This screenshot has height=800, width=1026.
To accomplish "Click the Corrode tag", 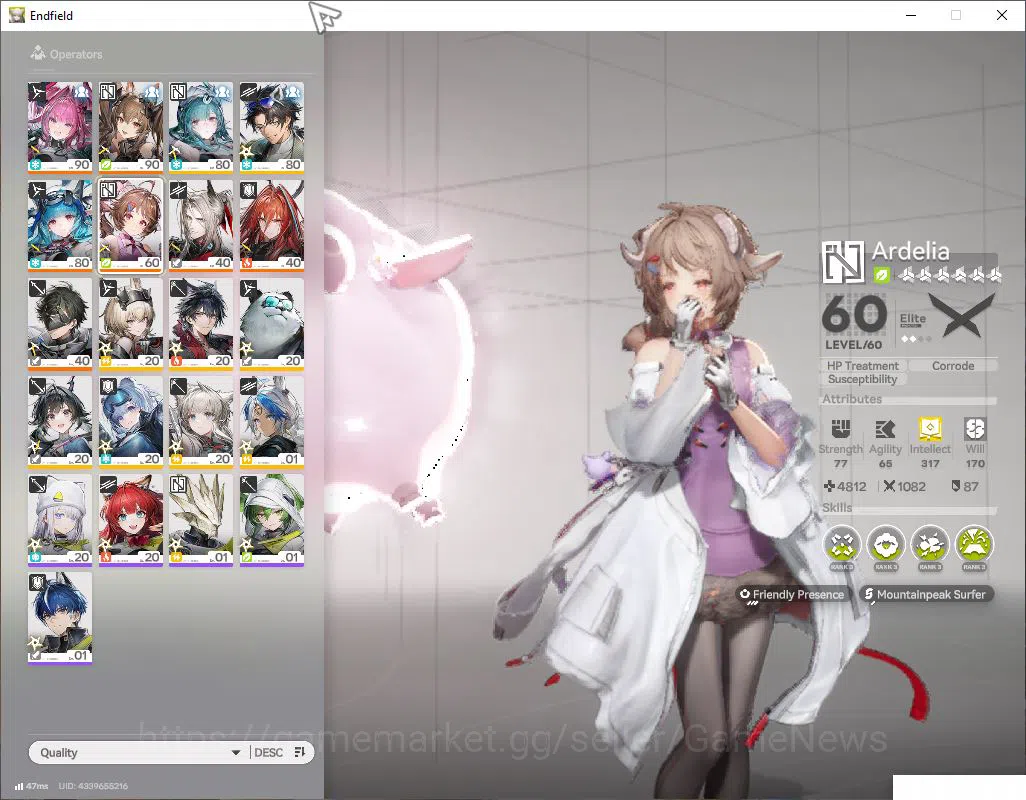I will pyautogui.click(x=953, y=366).
